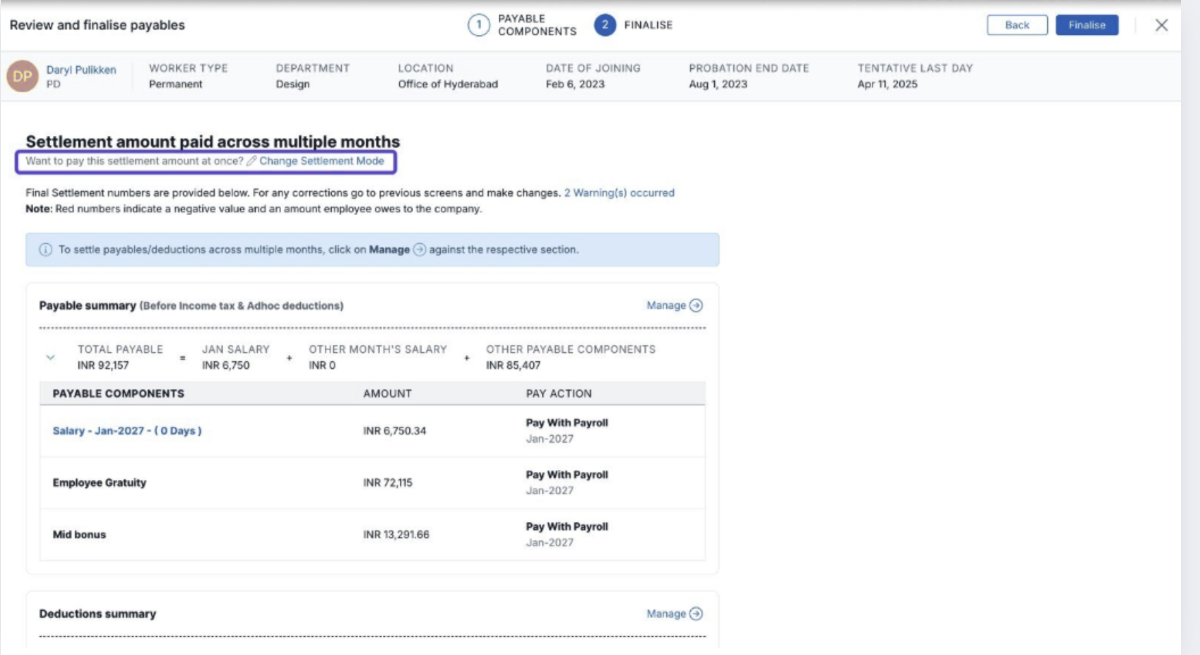Click the DP employee avatar
This screenshot has width=1200, height=655.
(22, 76)
